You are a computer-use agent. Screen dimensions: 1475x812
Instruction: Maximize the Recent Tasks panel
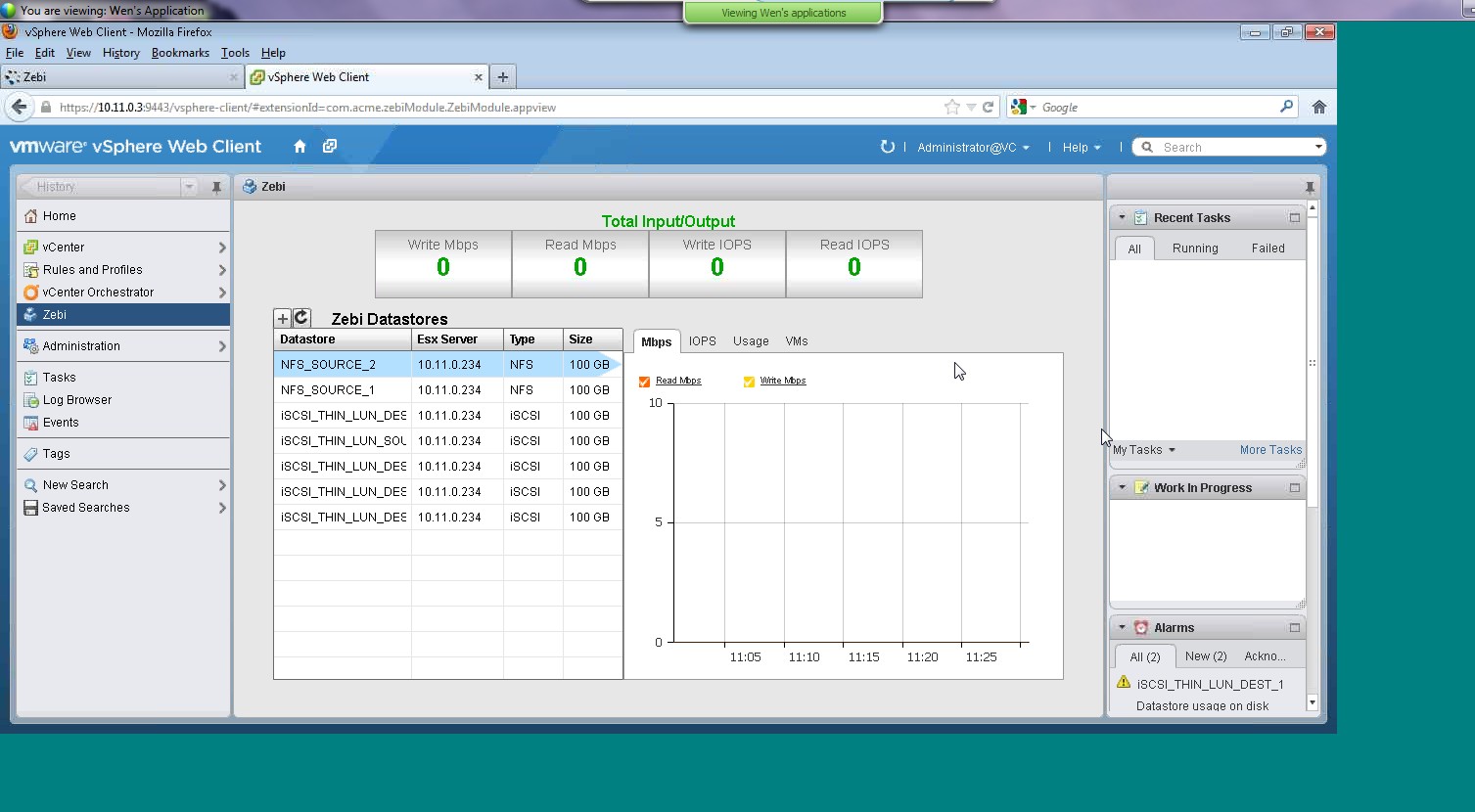tap(1295, 218)
